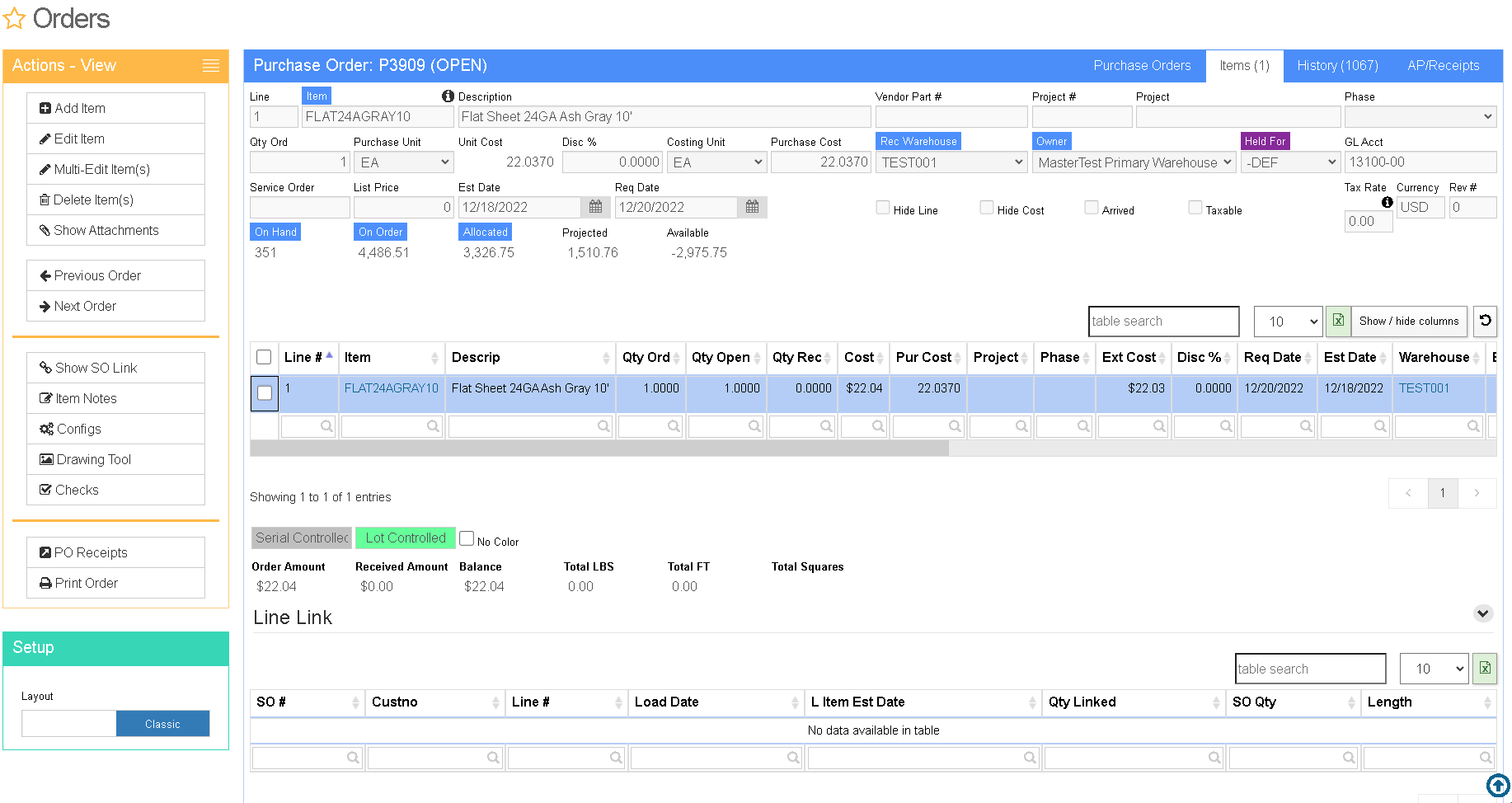Screen dimensions: 1512x803
Task: Open the Purchase Unit dropdown
Action: click(404, 162)
